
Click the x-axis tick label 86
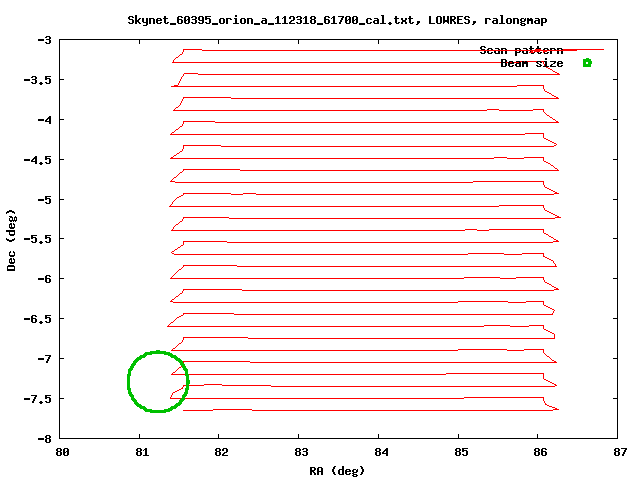pos(540,452)
